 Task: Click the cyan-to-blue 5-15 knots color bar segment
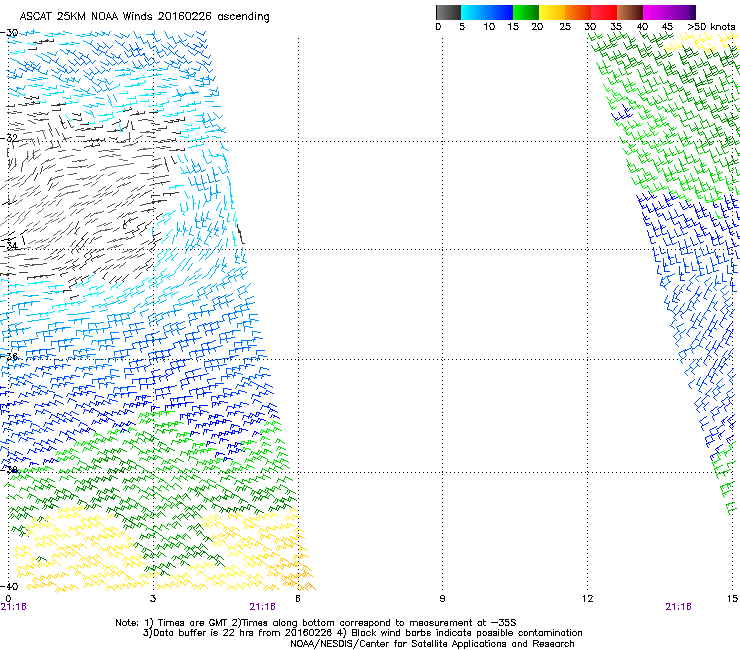coord(487,12)
